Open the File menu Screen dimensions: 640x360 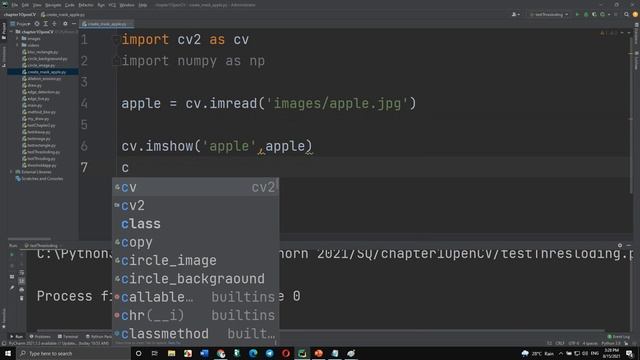pyautogui.click(x=15, y=5)
